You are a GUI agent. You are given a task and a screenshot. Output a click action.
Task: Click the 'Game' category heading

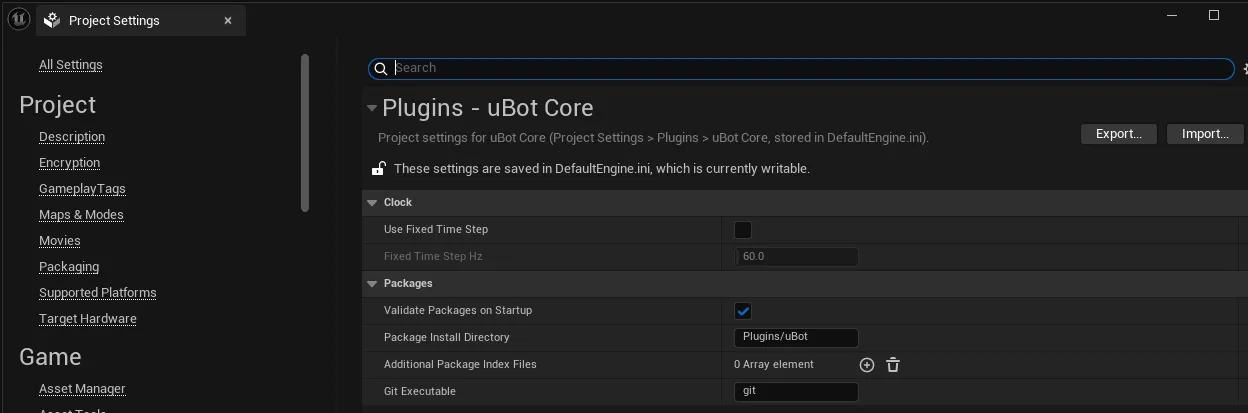[50, 357]
